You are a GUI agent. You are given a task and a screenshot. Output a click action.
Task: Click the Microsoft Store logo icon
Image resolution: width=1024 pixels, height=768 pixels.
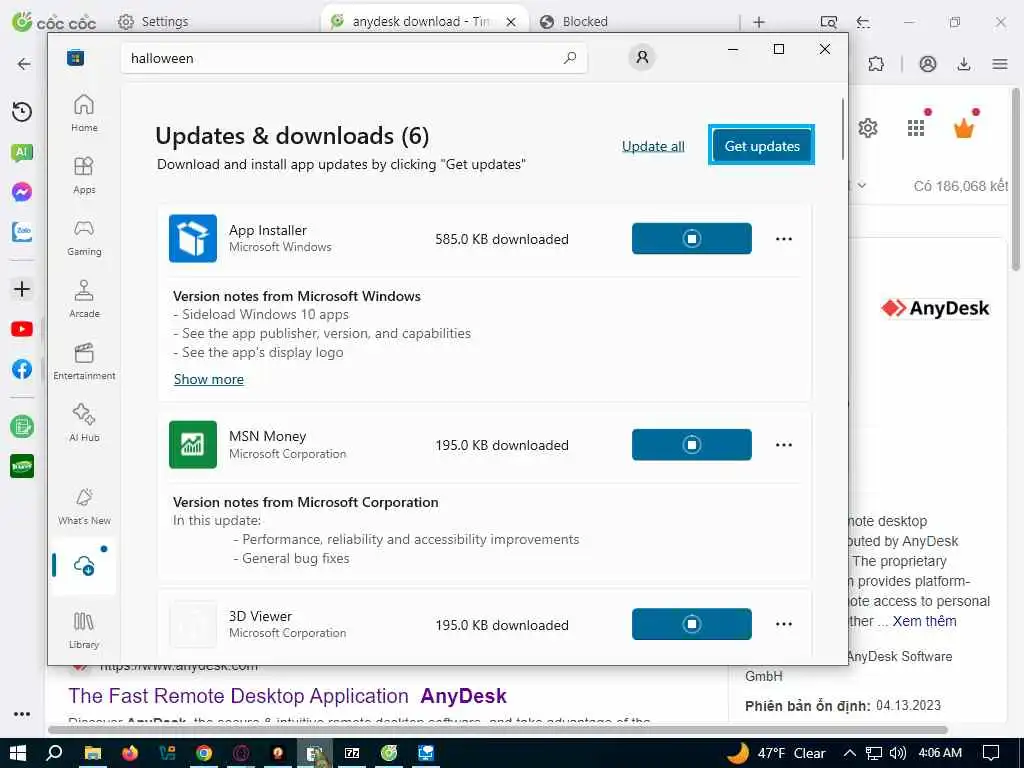[76, 58]
